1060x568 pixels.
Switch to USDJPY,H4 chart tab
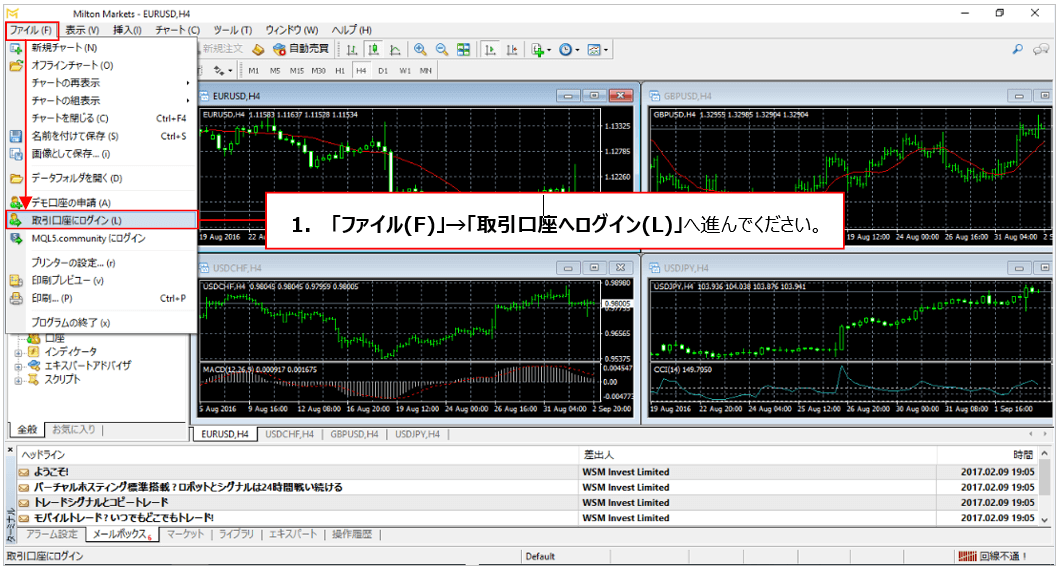tap(418, 434)
